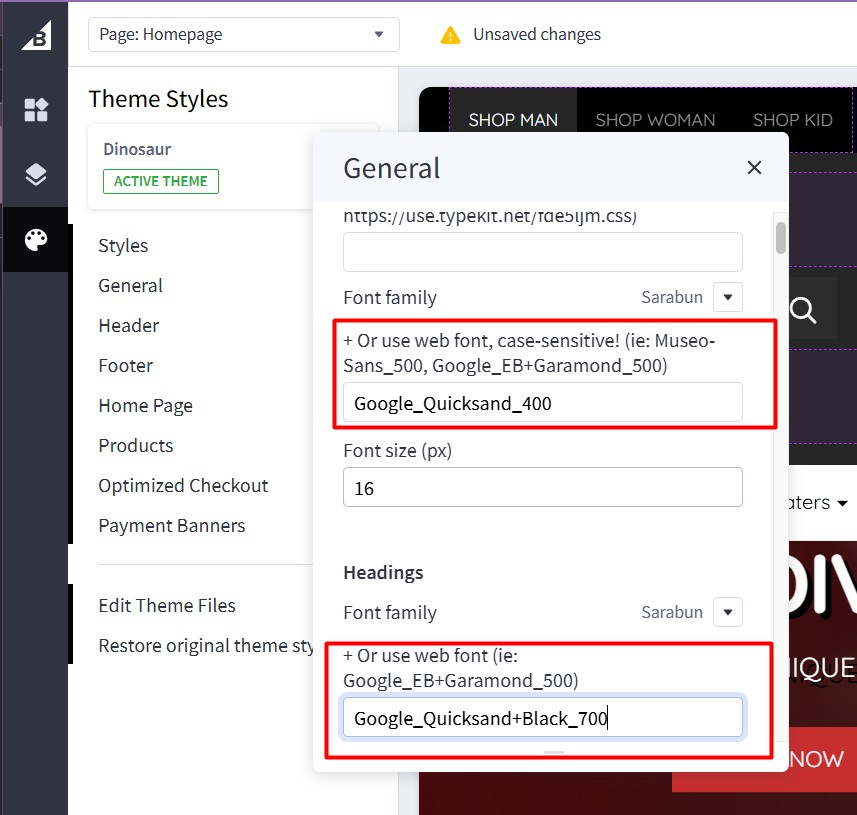Image resolution: width=857 pixels, height=815 pixels.
Task: Open Payment Banners section
Action: (172, 525)
